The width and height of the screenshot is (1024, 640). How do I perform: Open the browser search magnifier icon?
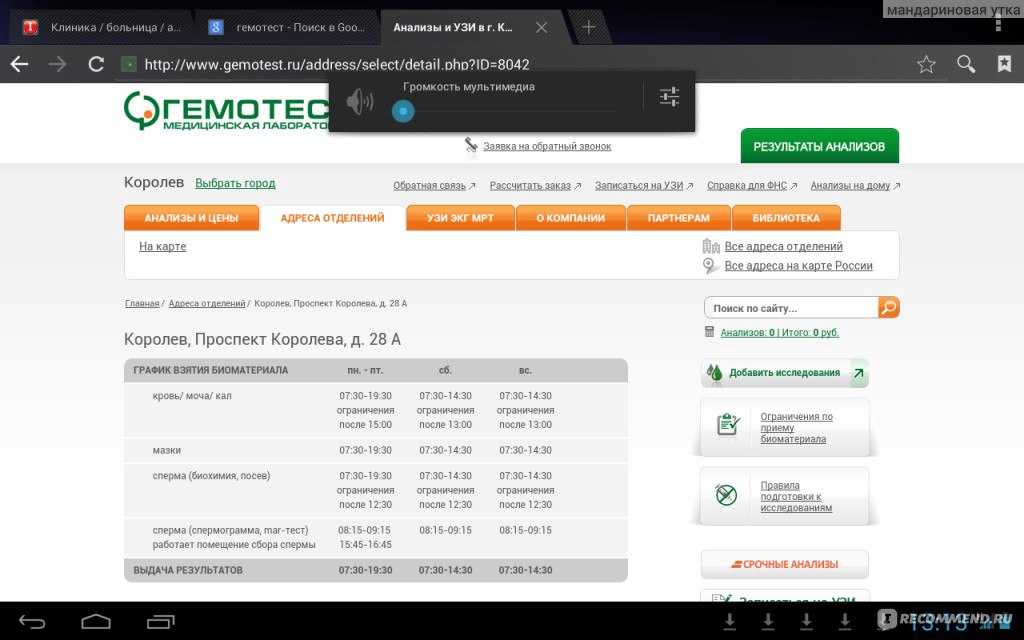(x=966, y=64)
